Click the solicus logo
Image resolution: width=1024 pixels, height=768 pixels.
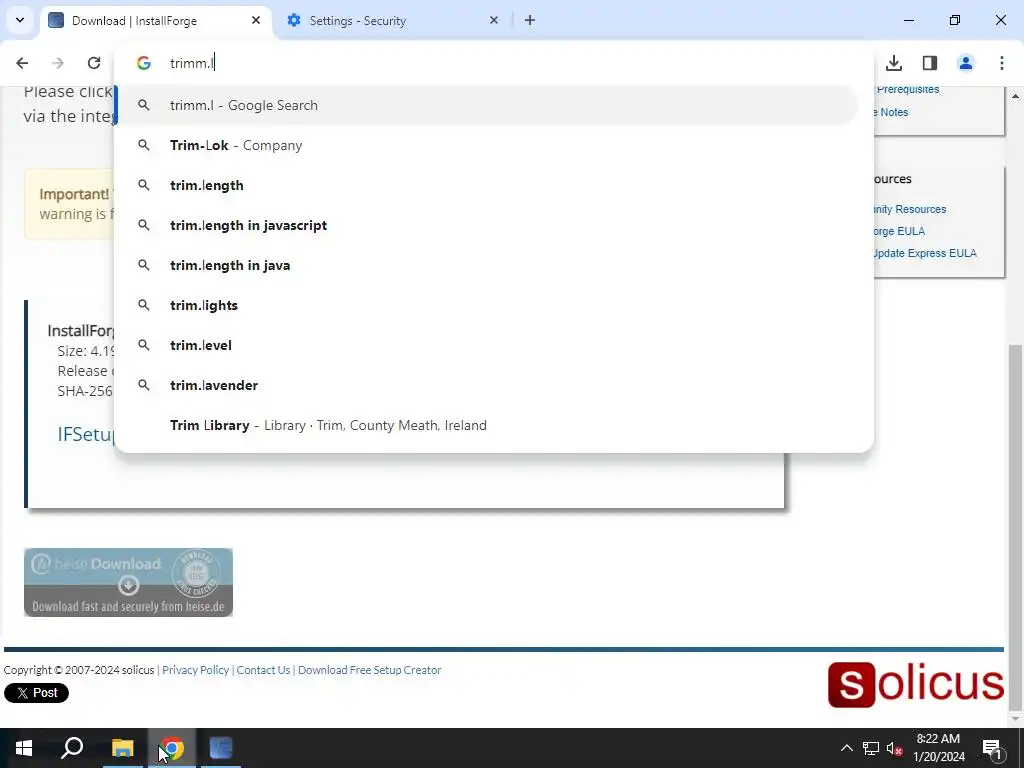coord(916,684)
